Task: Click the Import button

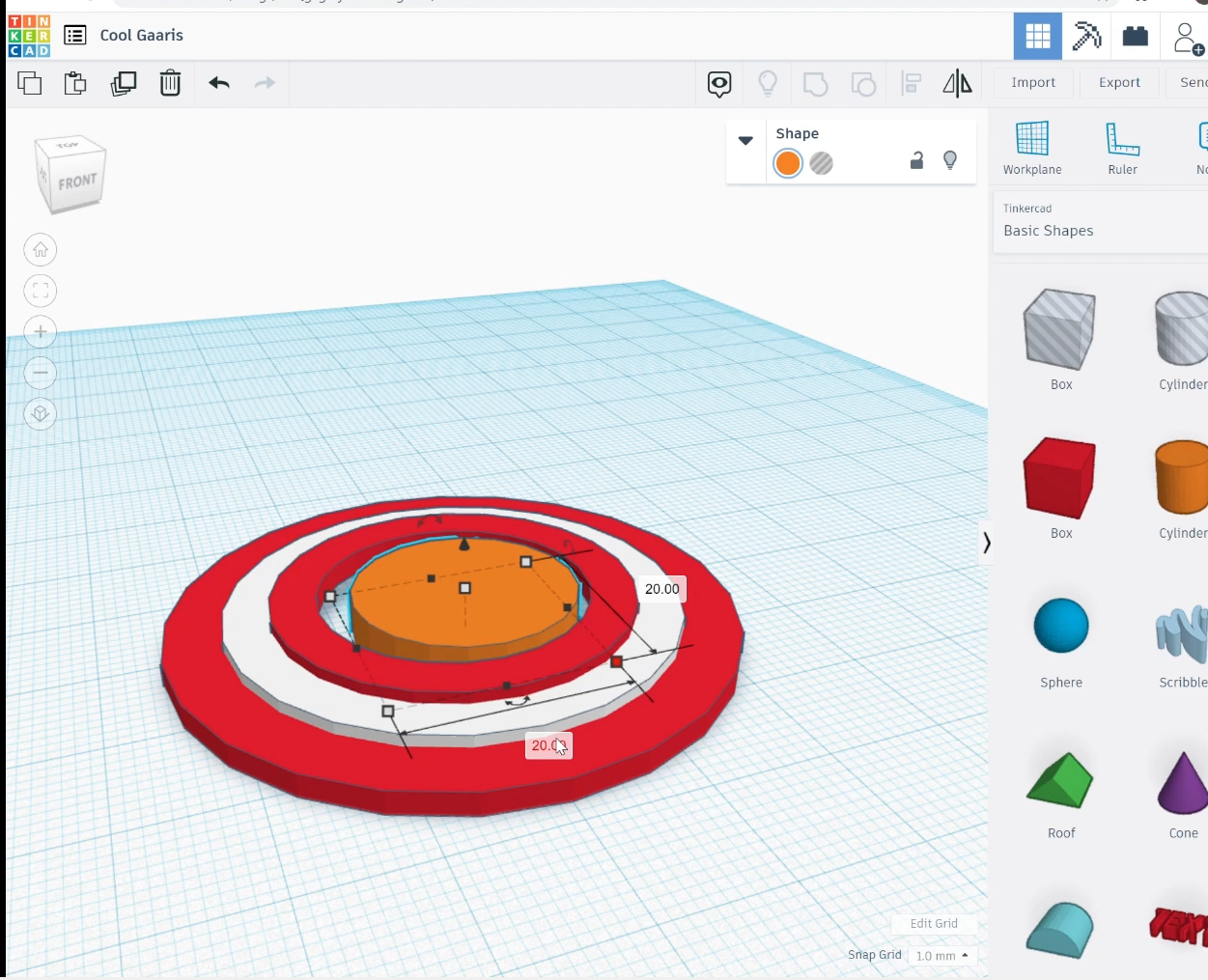Action: [x=1033, y=83]
